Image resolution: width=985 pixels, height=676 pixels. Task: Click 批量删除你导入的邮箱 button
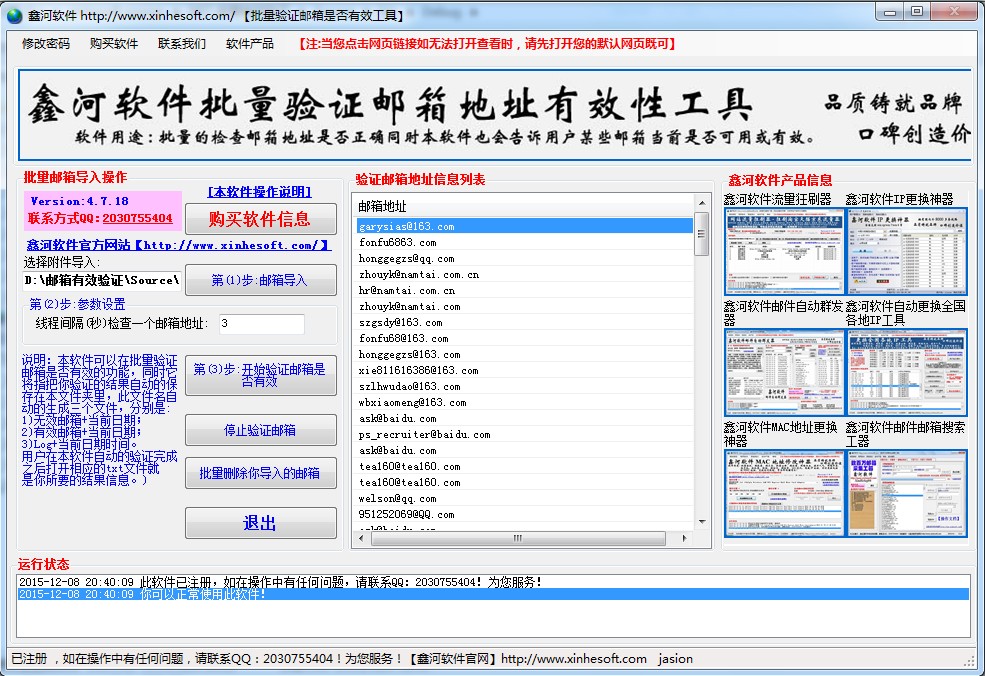pos(260,473)
